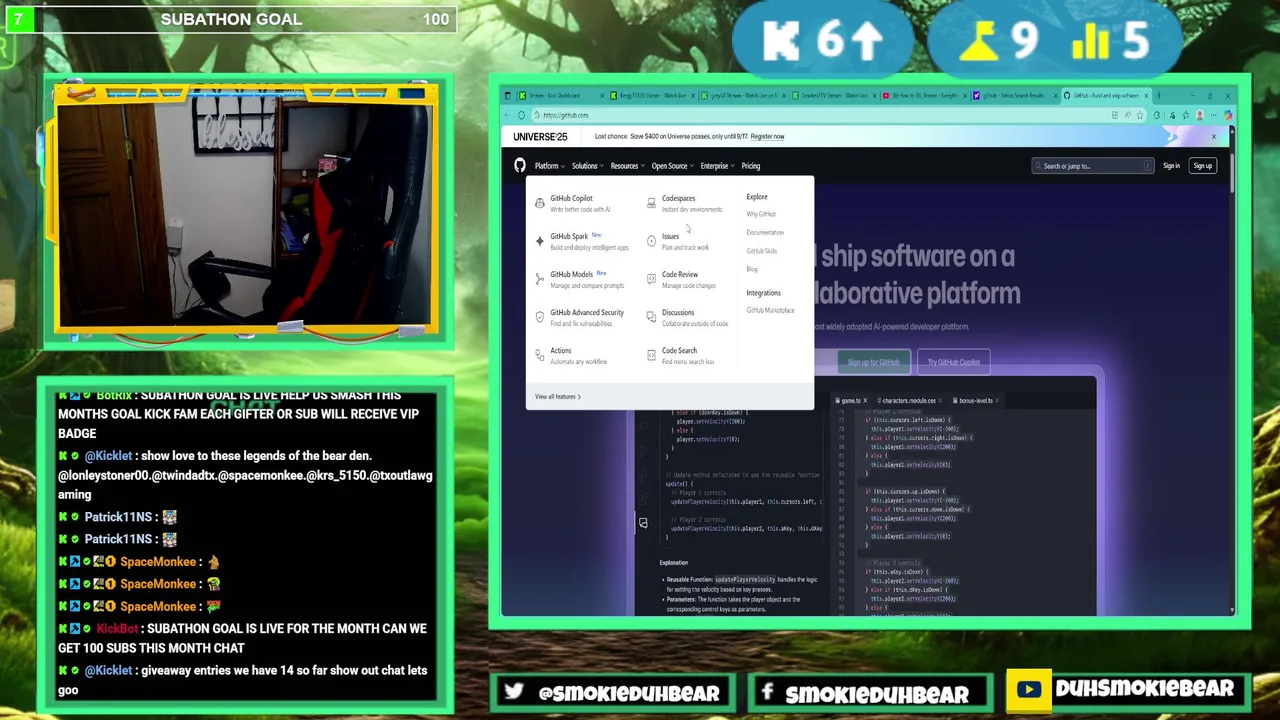Click the Search or jump to field

tap(1093, 166)
